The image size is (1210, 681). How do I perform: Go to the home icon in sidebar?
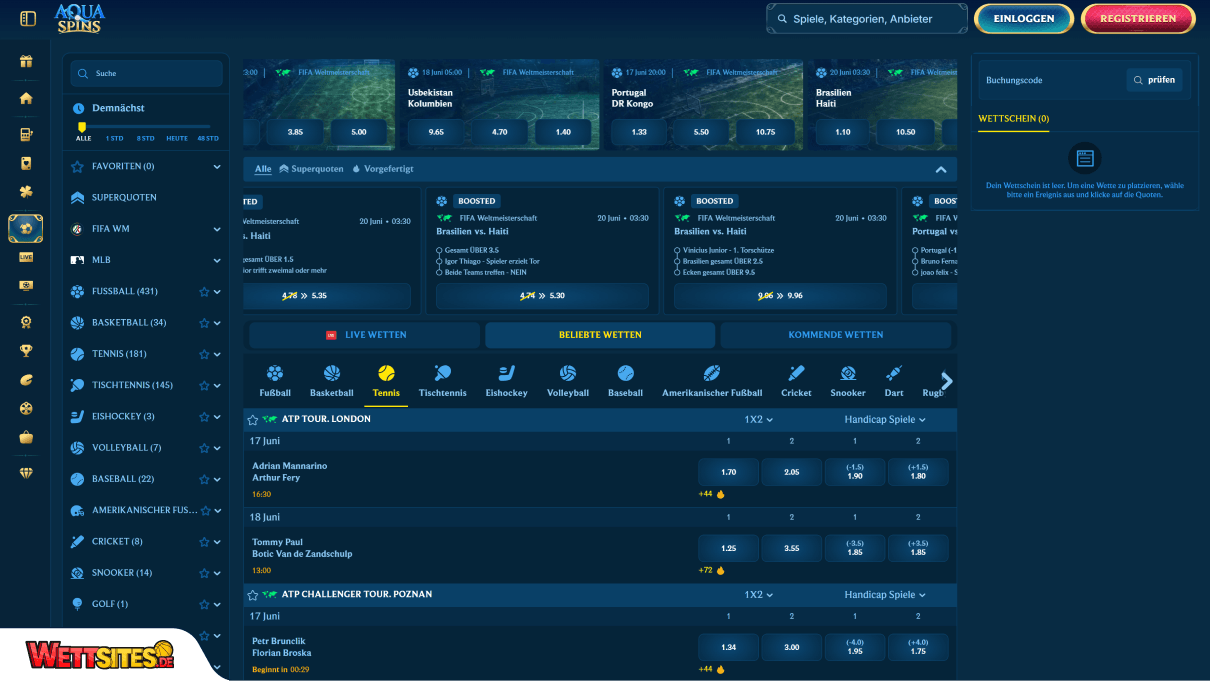(x=26, y=98)
